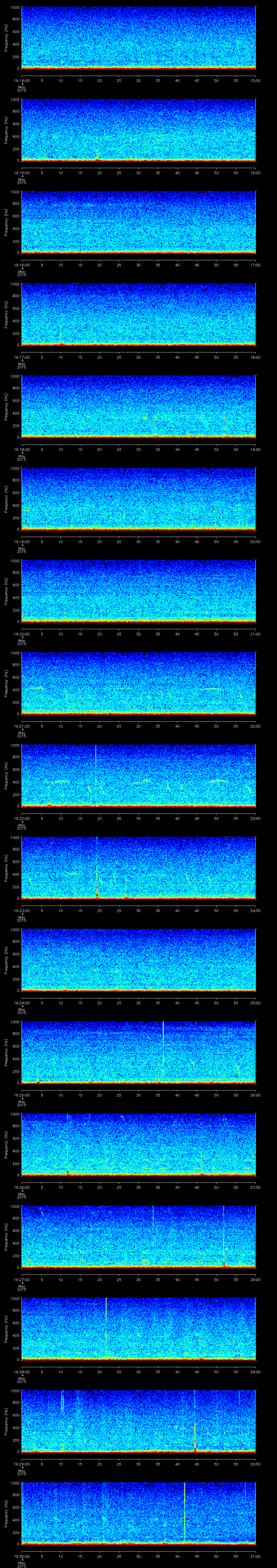Click the spectrogram panel starting at 19:21:00
This screenshot has height=1568, width=277.
pos(138,683)
